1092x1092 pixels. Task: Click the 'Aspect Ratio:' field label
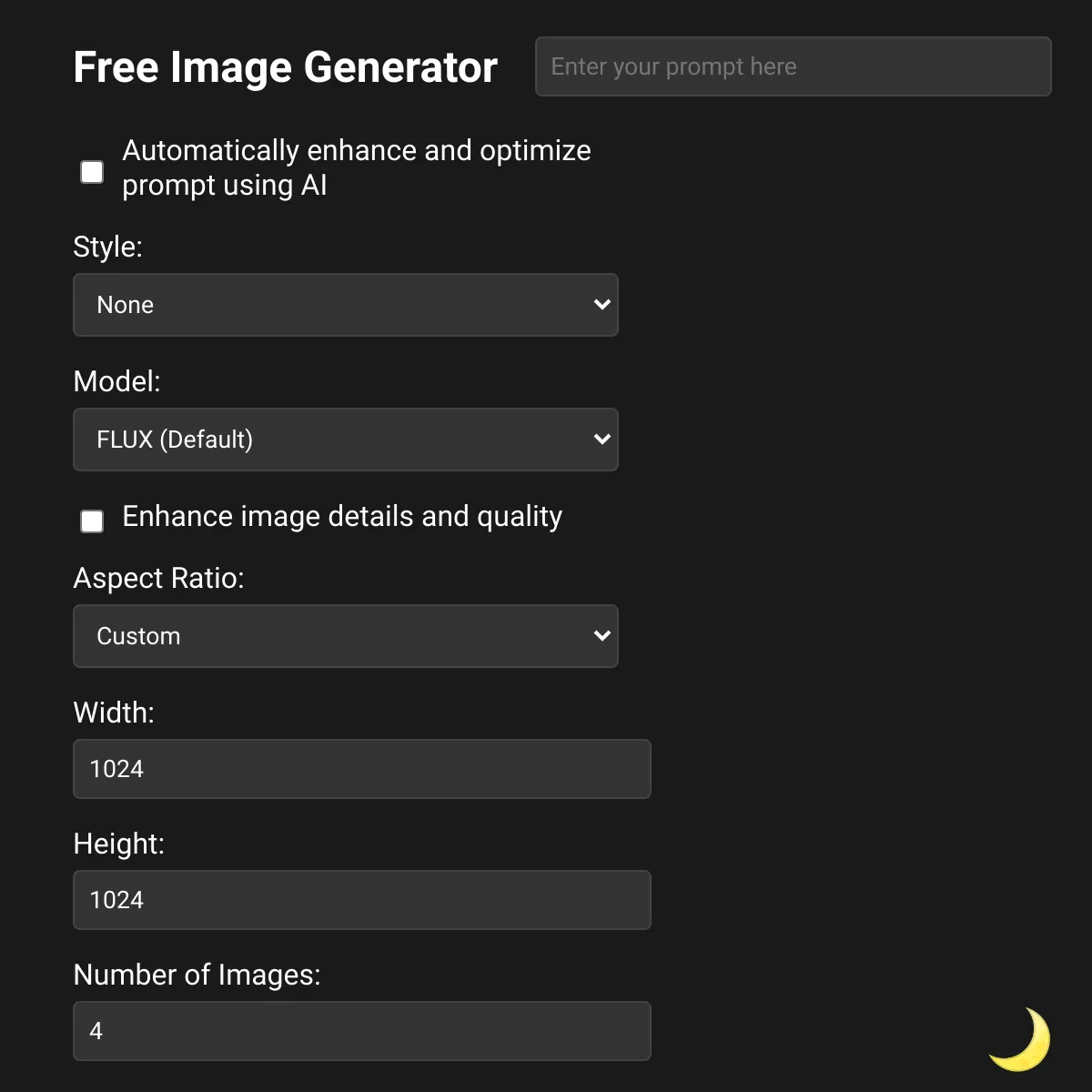coord(158,578)
